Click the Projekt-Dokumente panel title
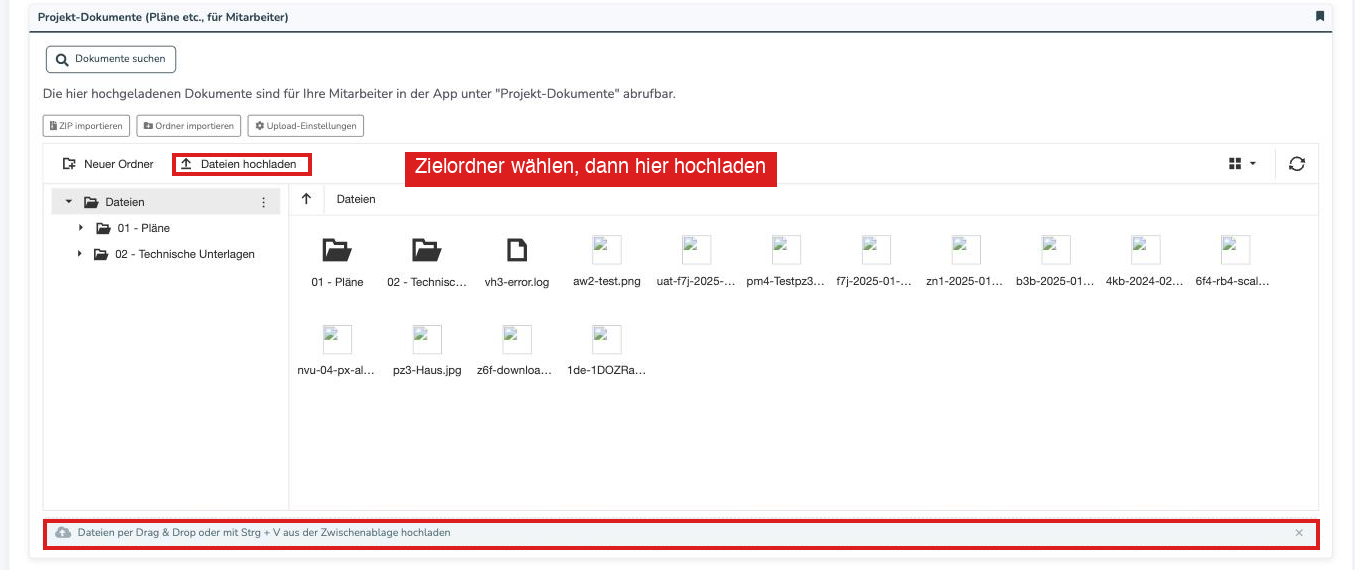This screenshot has width=1355, height=570. (163, 17)
